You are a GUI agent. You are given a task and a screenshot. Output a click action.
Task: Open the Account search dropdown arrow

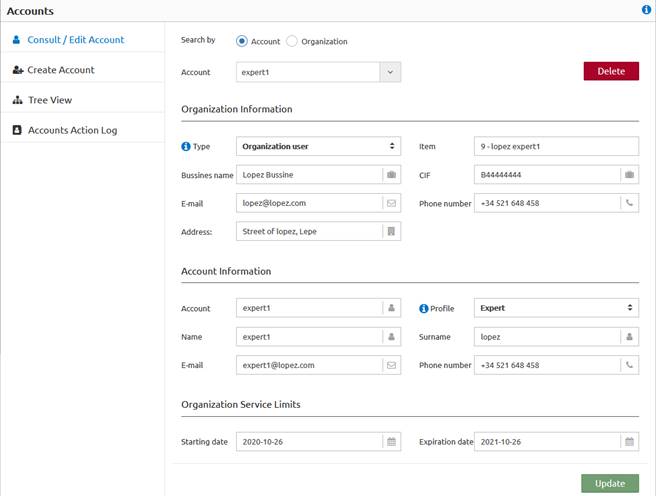(390, 72)
